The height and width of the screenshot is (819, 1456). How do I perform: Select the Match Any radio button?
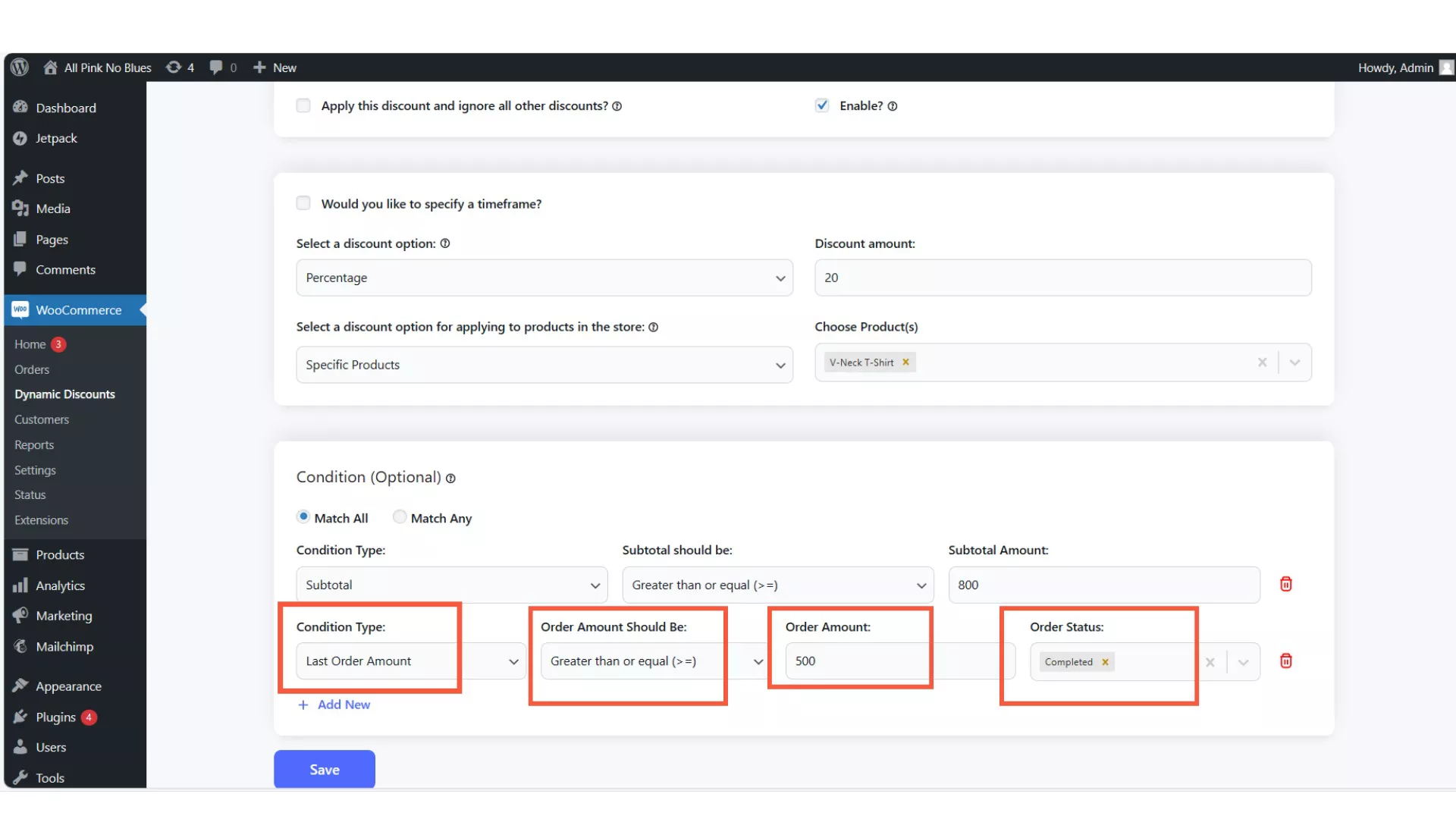(x=400, y=518)
